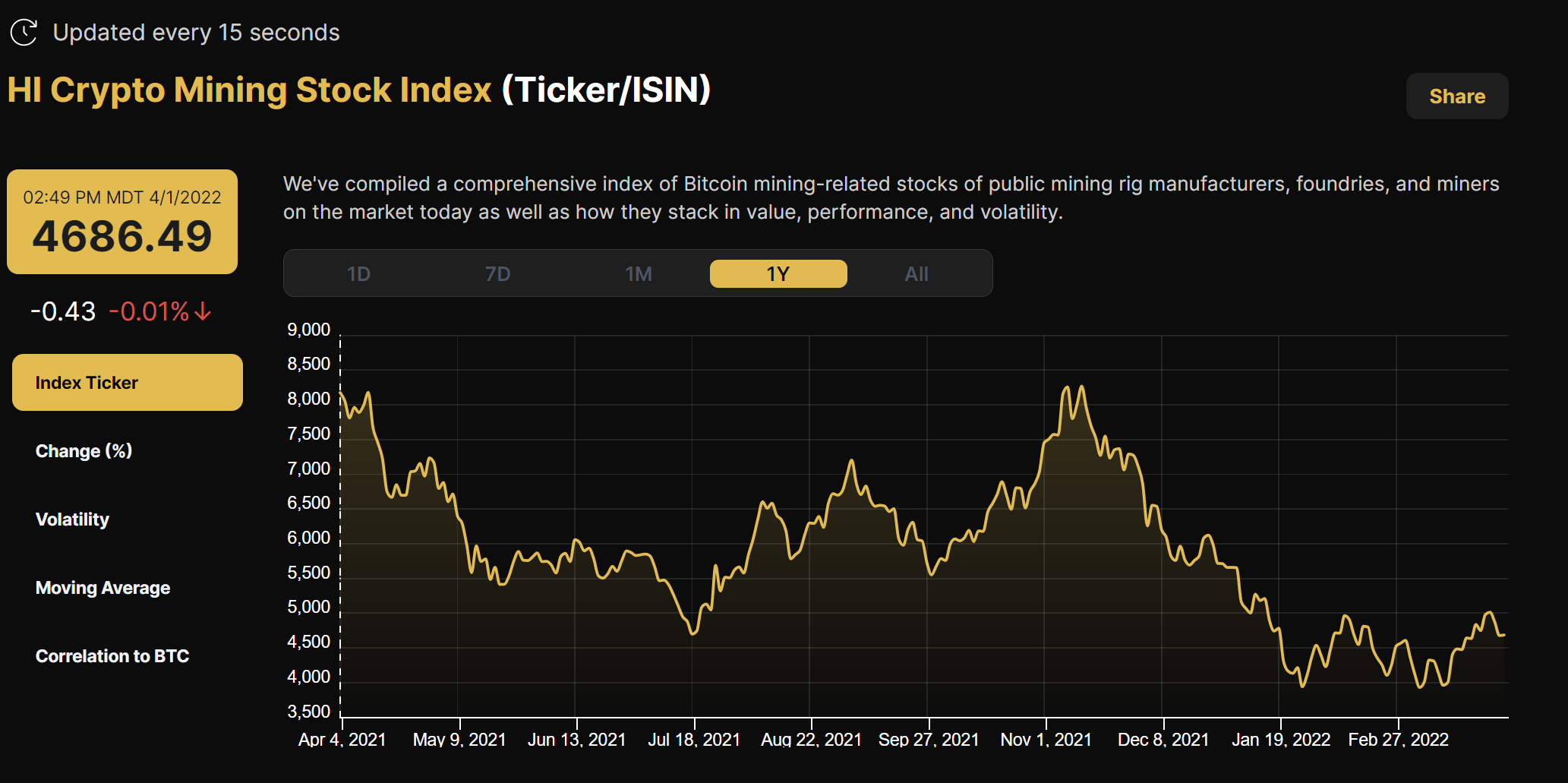The width and height of the screenshot is (1568, 783).
Task: Click the May 9, 2021 axis label
Action: (459, 740)
